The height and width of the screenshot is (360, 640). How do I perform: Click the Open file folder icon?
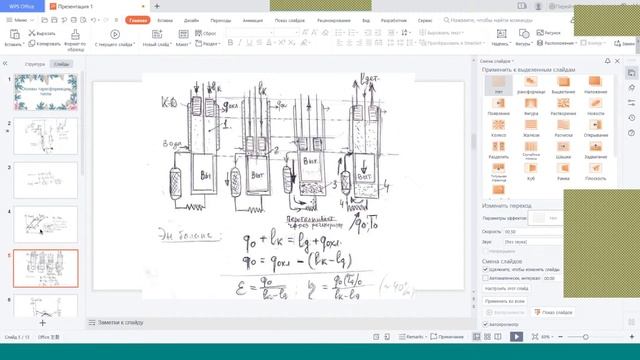(44, 20)
